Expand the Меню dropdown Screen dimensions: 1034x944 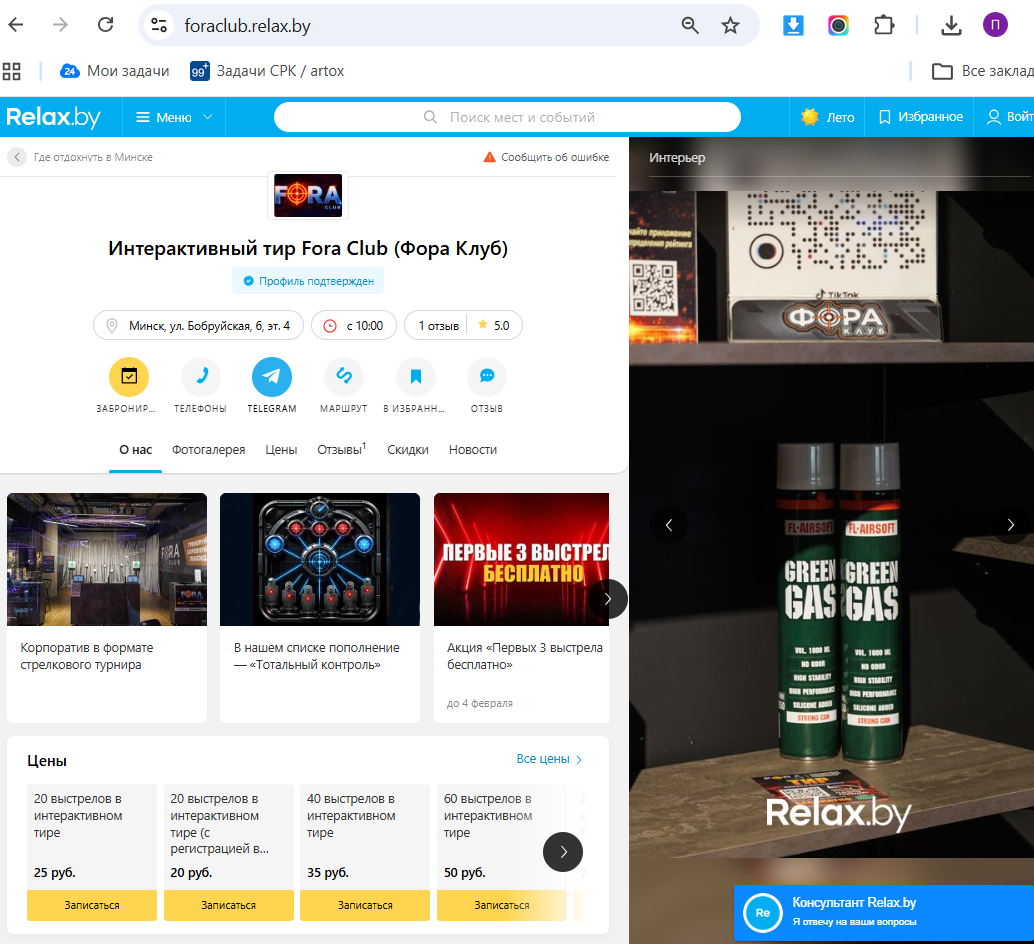pyautogui.click(x=174, y=117)
